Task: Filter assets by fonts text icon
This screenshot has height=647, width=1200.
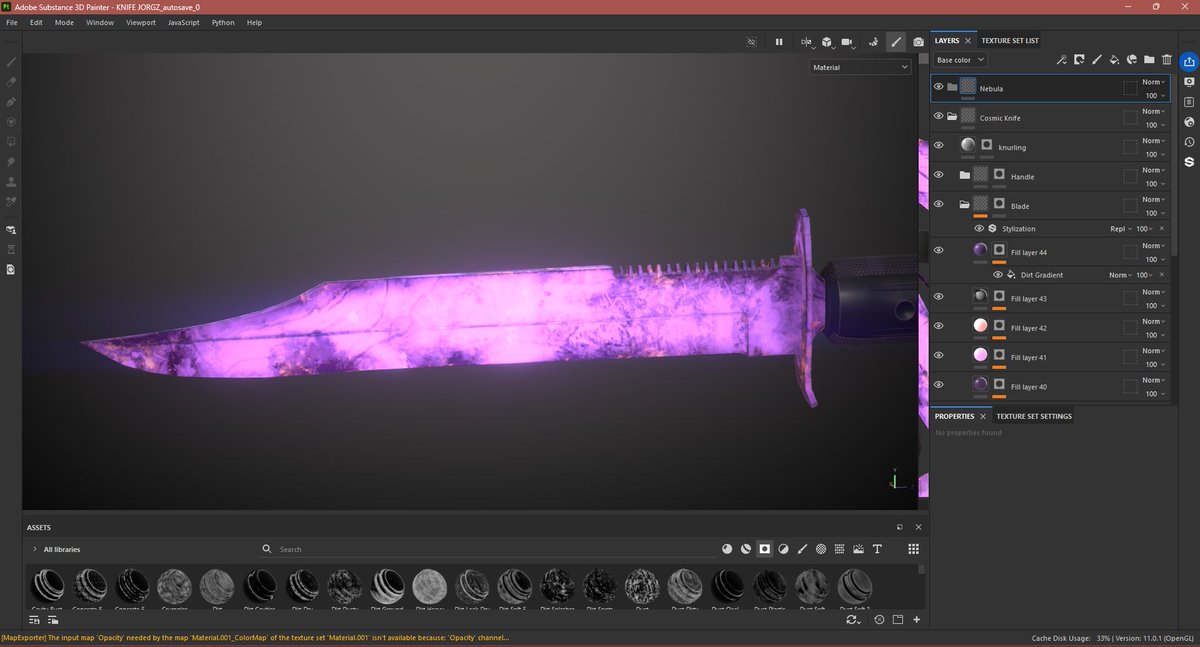Action: click(x=877, y=549)
